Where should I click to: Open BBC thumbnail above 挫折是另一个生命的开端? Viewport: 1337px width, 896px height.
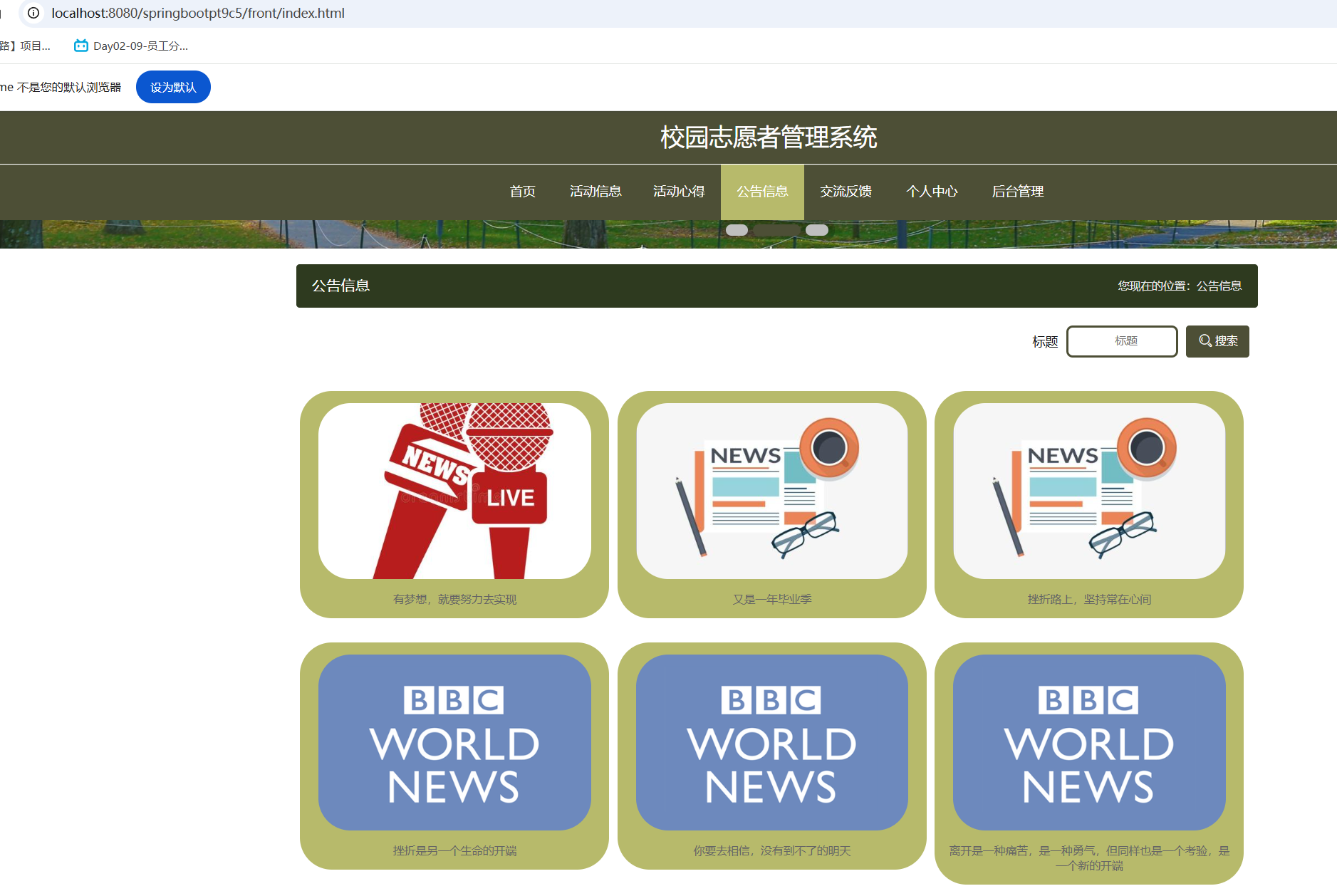pyautogui.click(x=454, y=742)
